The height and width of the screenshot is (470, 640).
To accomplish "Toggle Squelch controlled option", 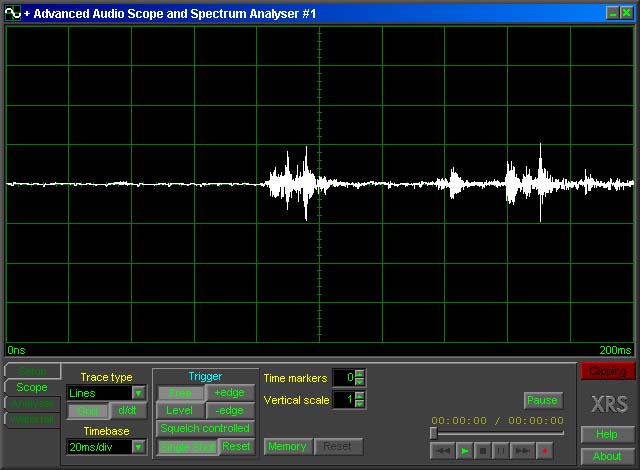I will (x=205, y=428).
